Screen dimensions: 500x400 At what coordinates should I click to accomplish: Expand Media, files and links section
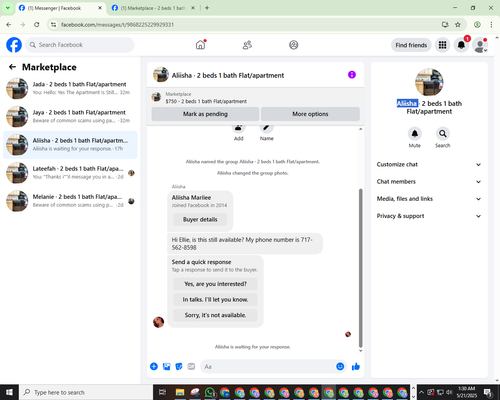pos(429,199)
